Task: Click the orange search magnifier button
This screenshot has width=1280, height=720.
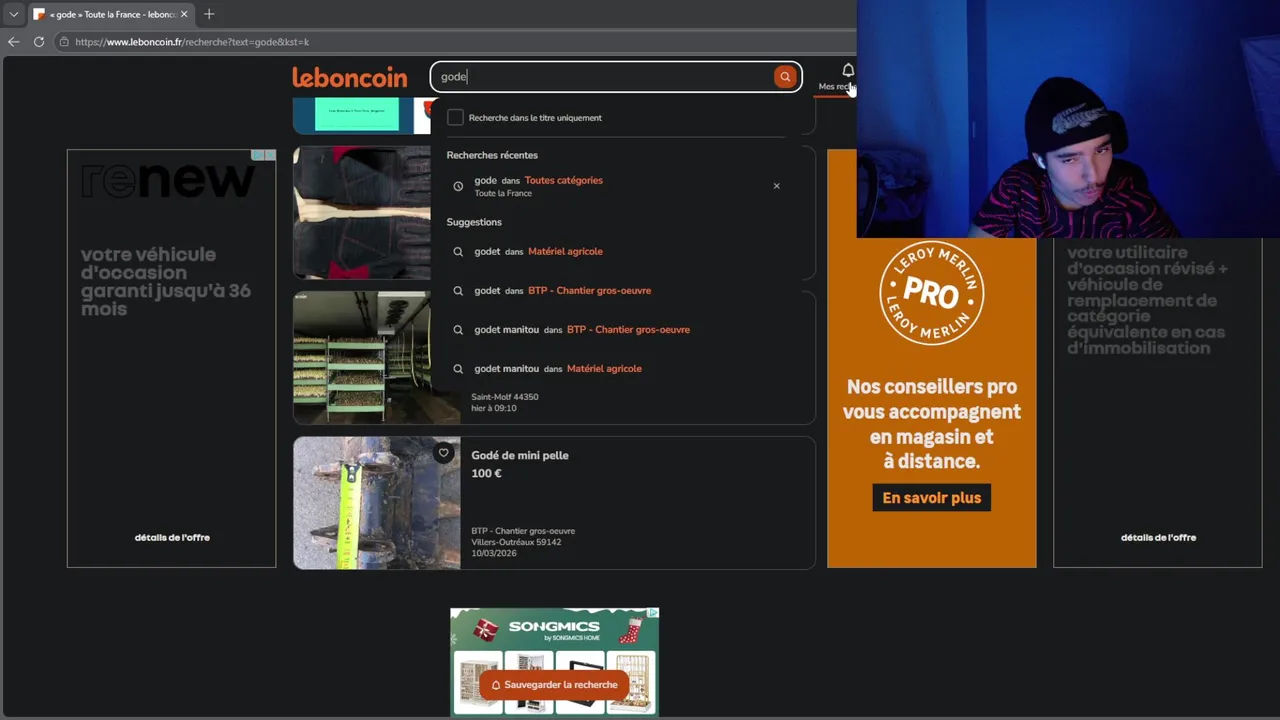Action: [785, 77]
